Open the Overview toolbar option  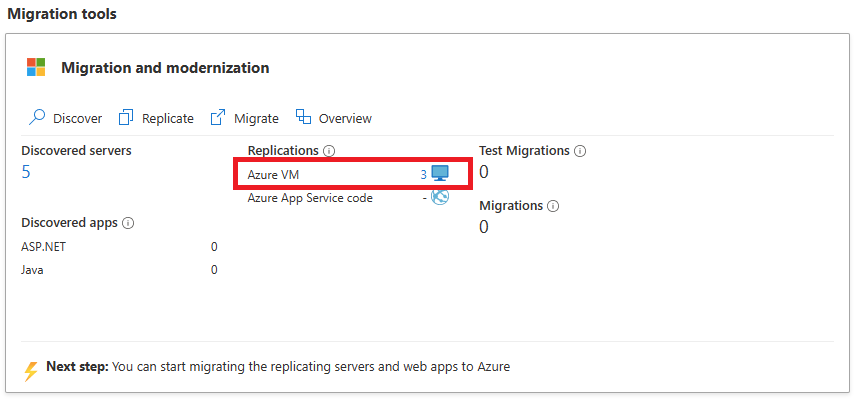[x=334, y=118]
